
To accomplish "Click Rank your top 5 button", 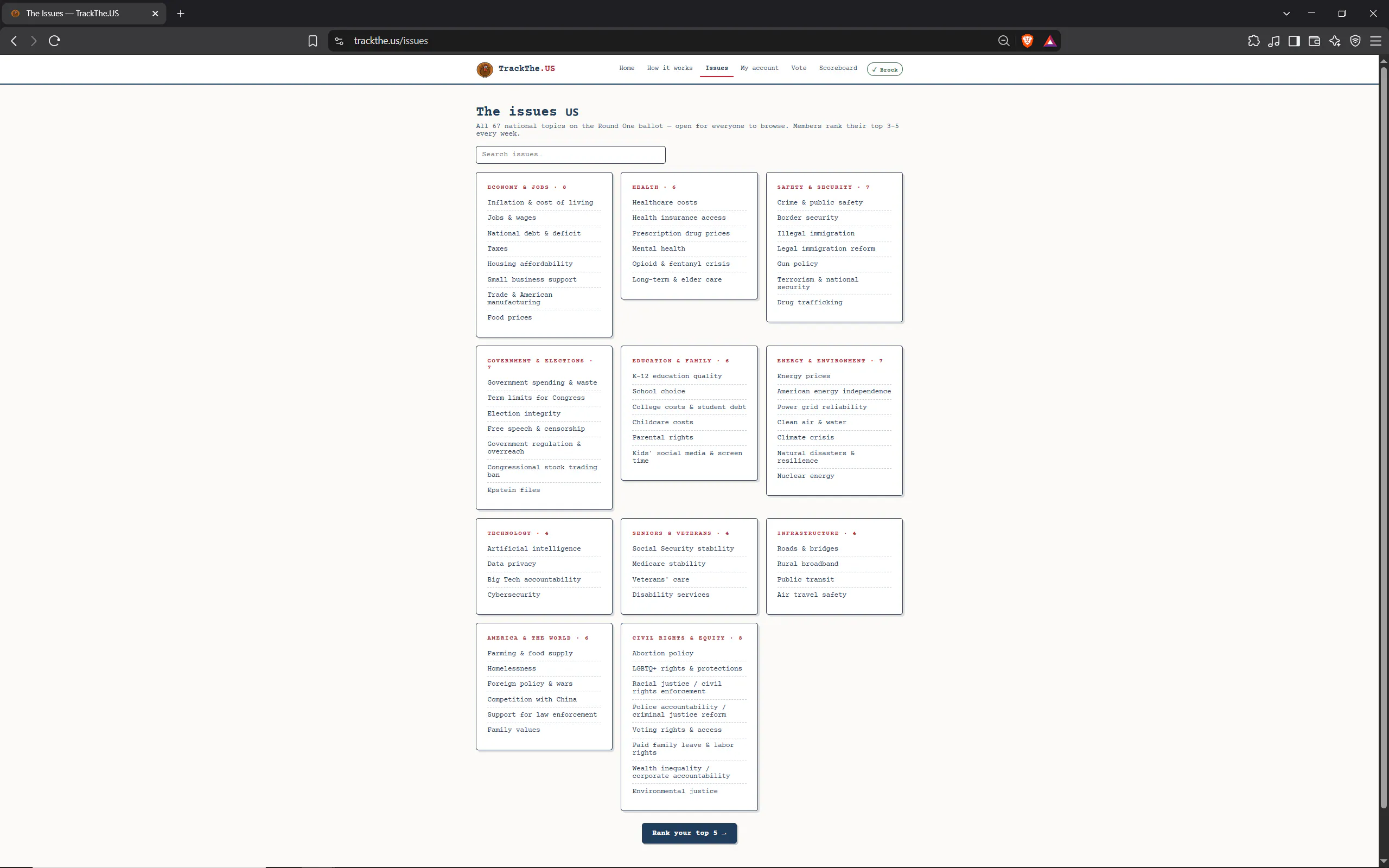I will coord(689,833).
